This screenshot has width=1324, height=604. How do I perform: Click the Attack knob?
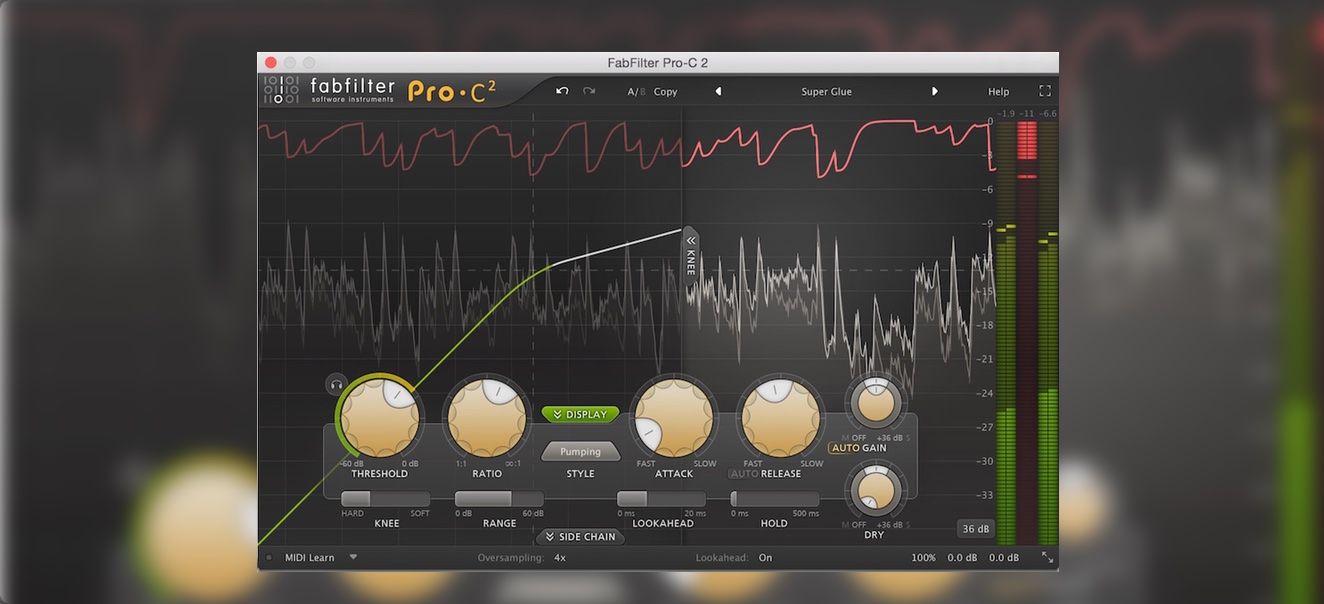pyautogui.click(x=673, y=418)
